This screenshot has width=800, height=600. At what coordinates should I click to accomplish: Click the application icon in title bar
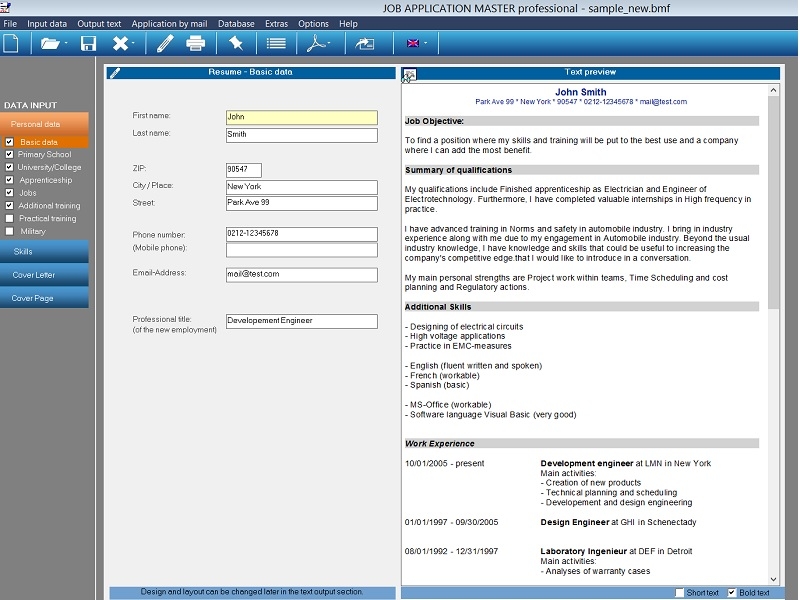[5, 7]
